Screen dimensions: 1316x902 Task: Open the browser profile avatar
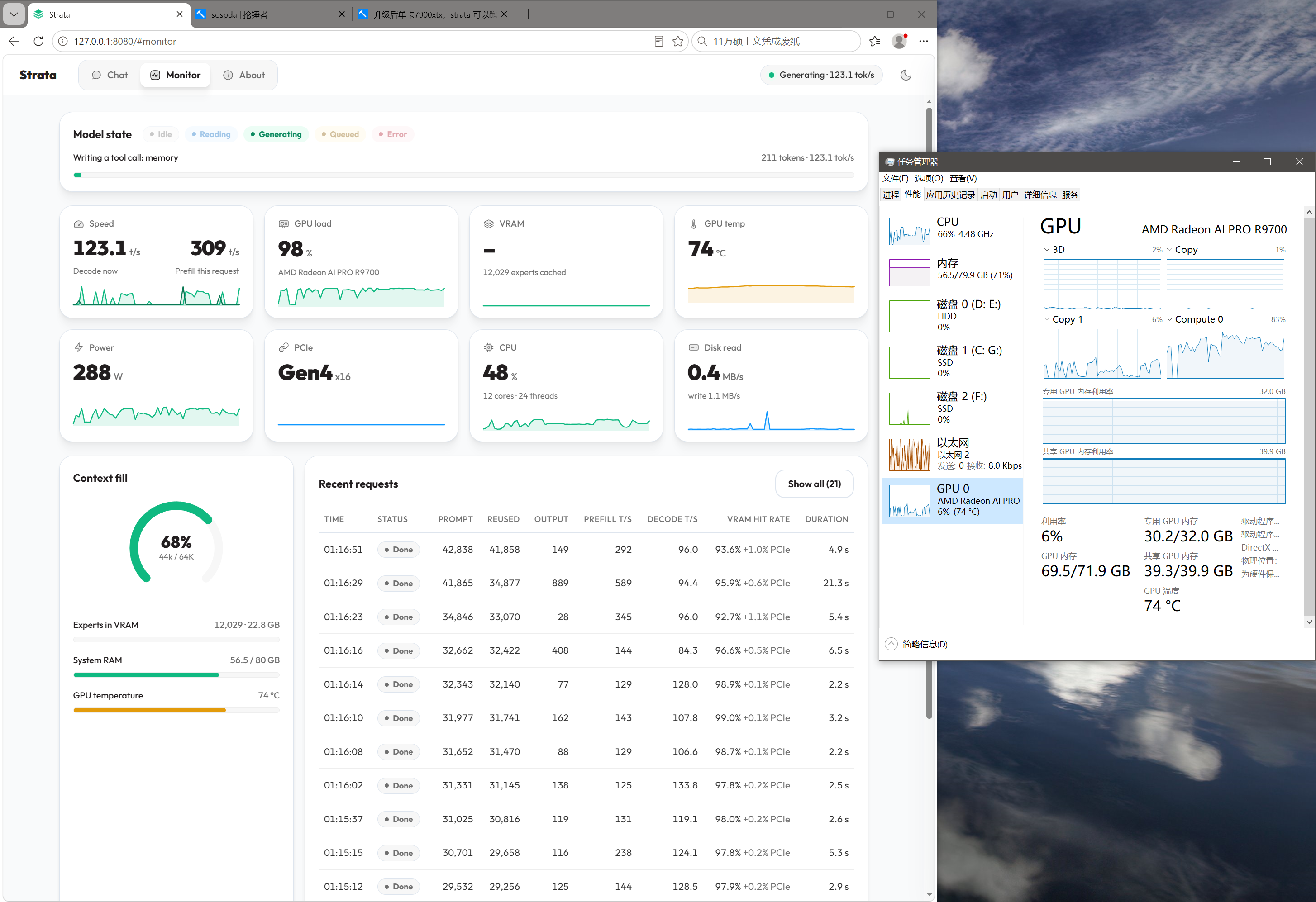[899, 41]
